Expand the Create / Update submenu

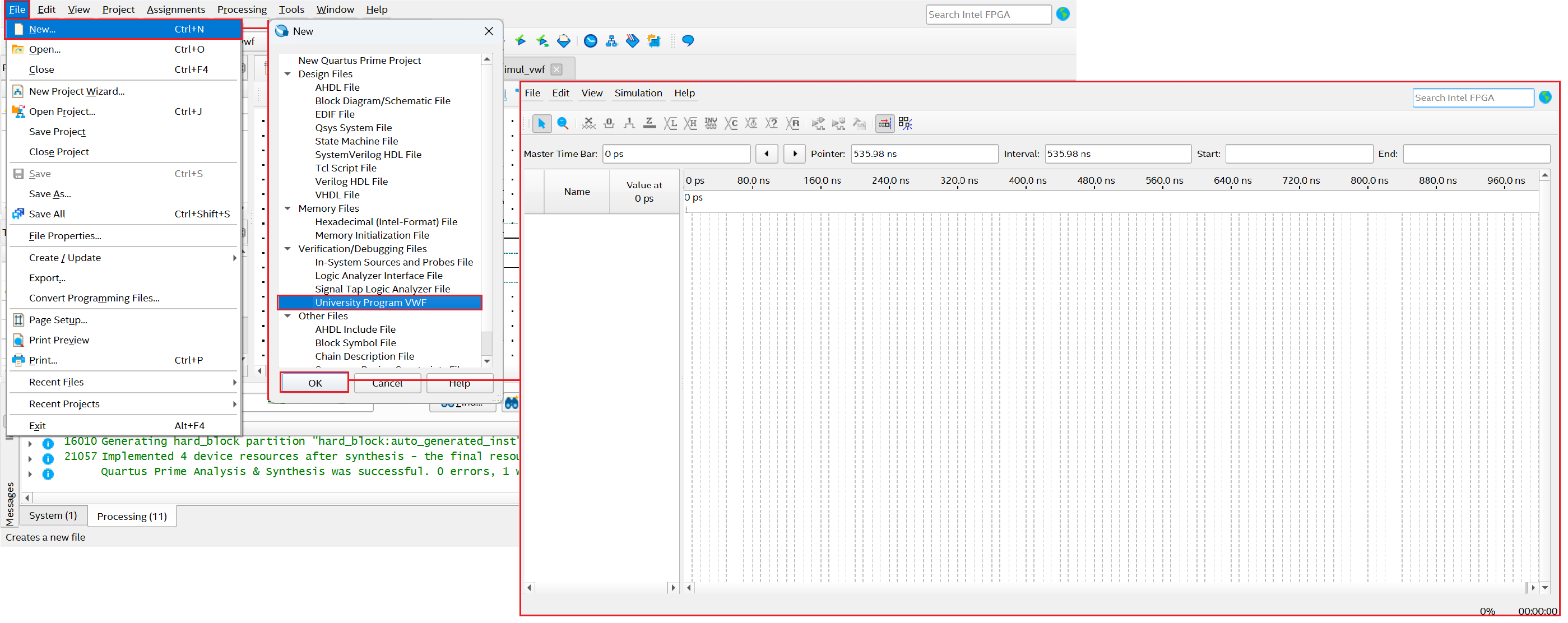coord(234,258)
